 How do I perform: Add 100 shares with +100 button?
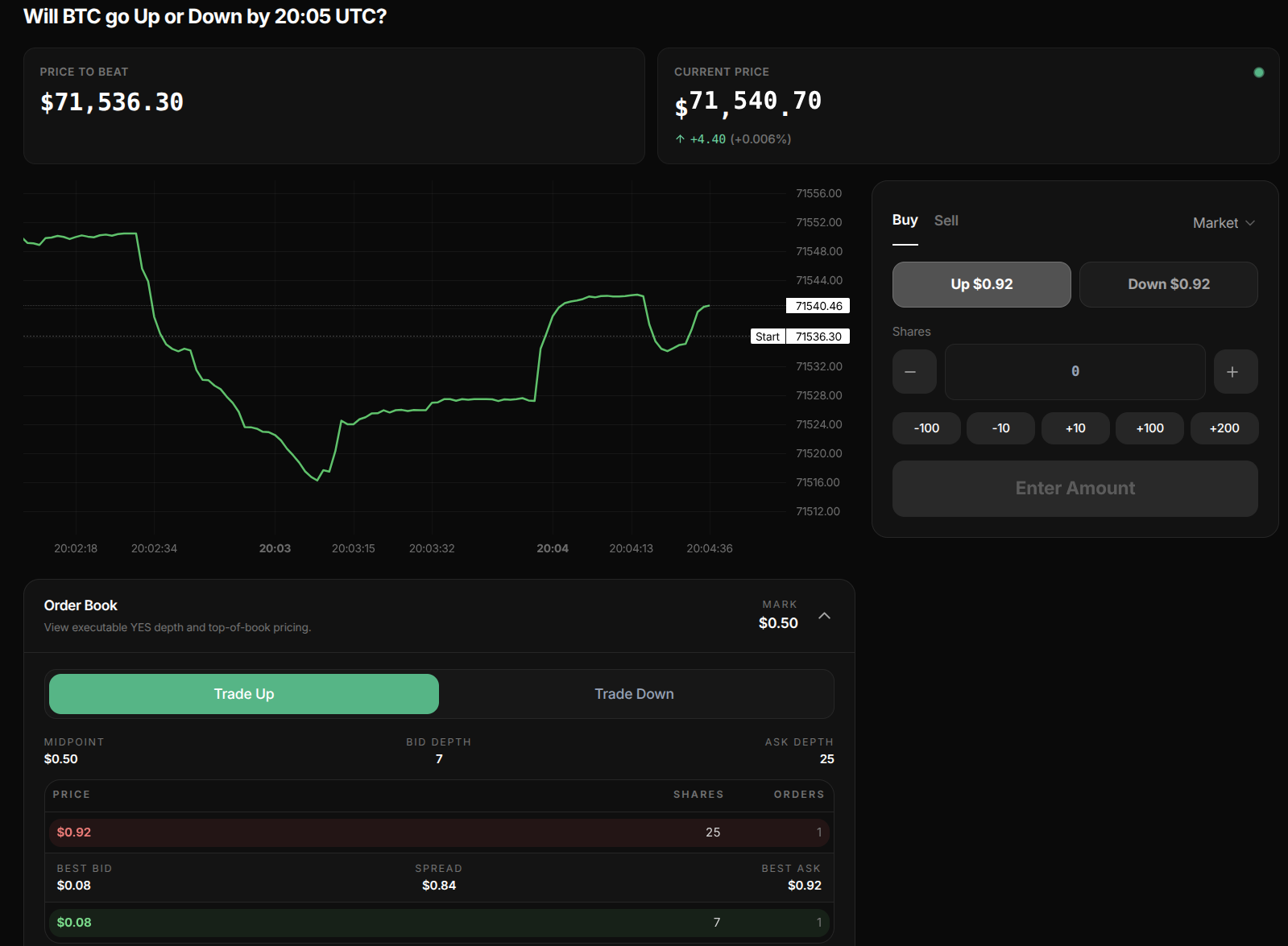1150,428
